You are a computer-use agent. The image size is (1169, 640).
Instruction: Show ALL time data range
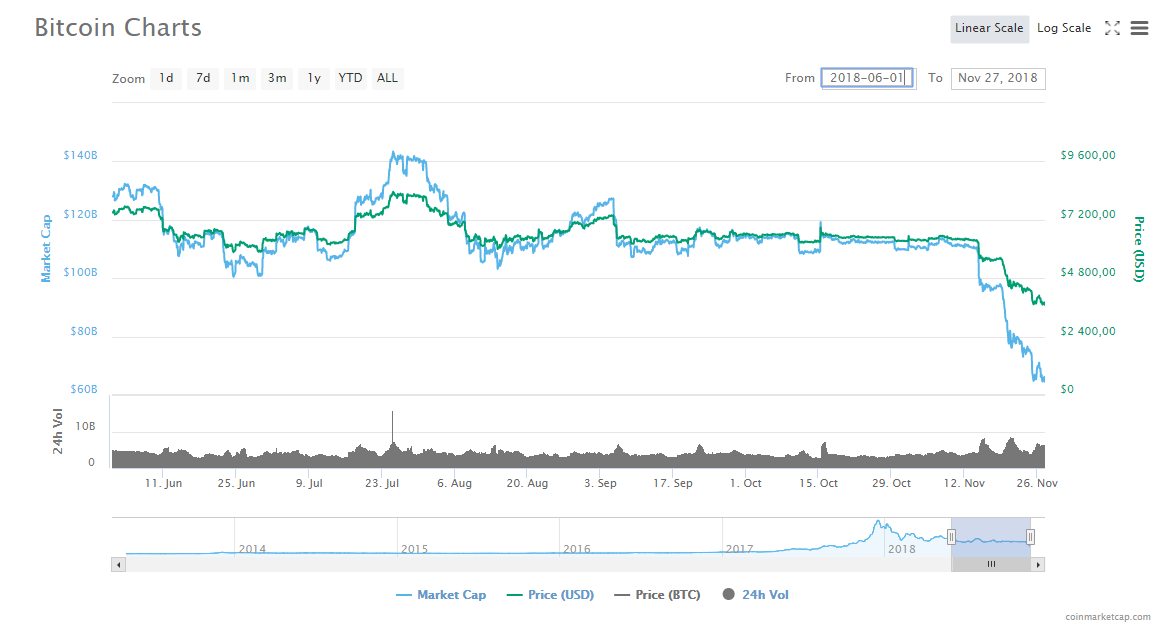[x=387, y=78]
